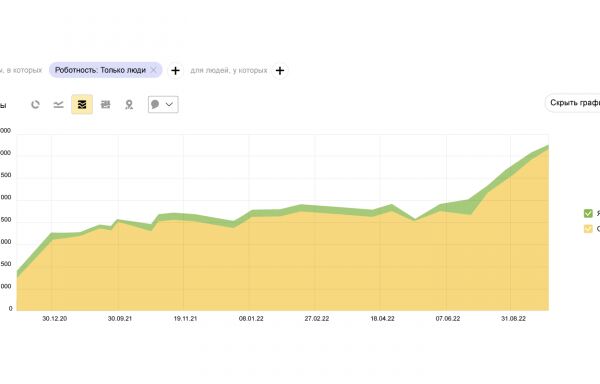Click the 31.08.22 date label
The image size is (600, 384).
tap(514, 319)
